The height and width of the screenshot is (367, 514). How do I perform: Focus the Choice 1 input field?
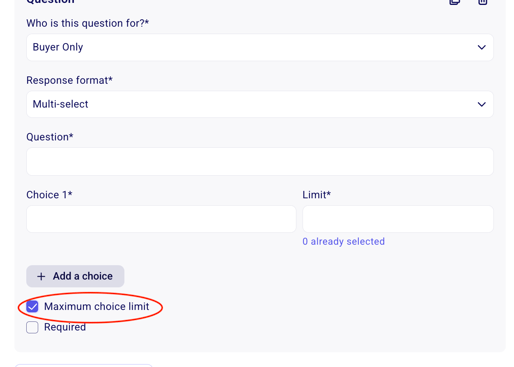click(x=161, y=219)
